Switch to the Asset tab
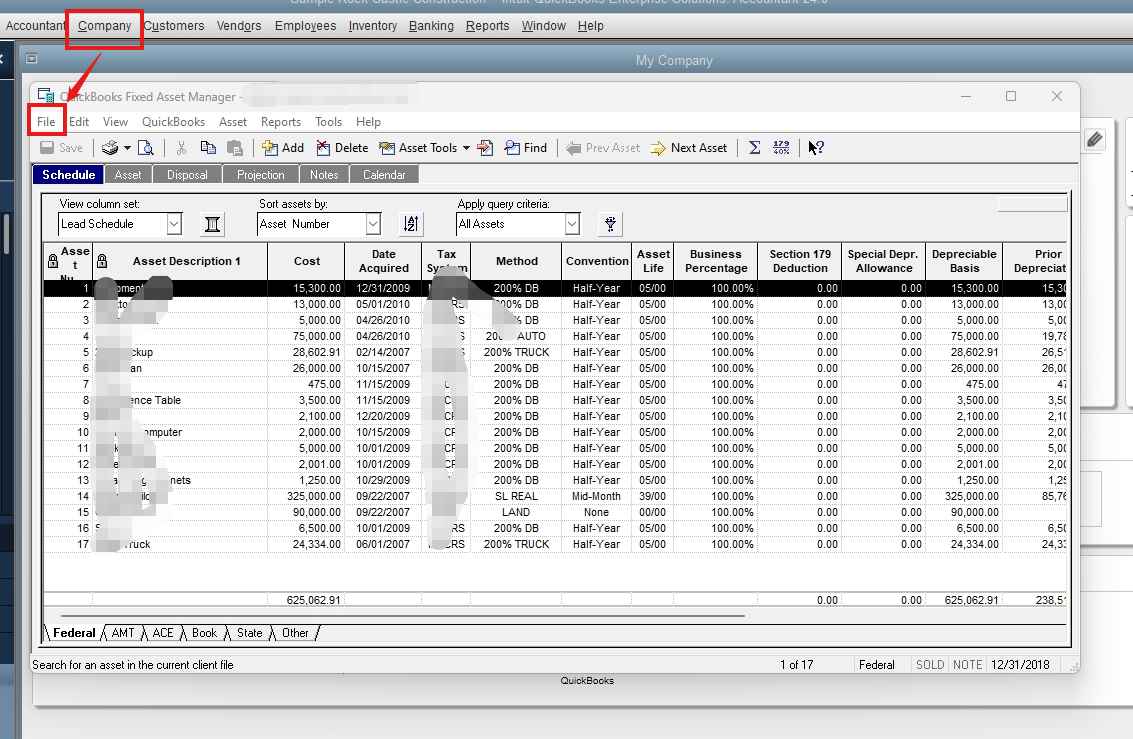1133x739 pixels. coord(128,175)
